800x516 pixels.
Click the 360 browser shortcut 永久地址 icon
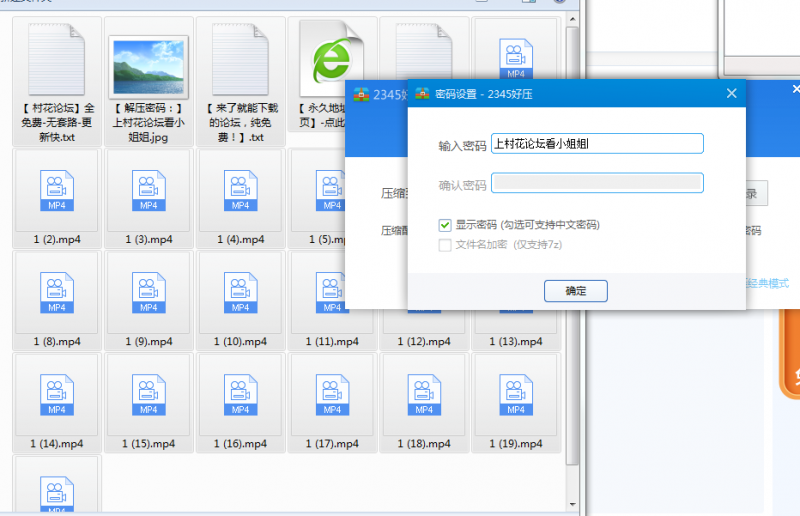click(332, 60)
